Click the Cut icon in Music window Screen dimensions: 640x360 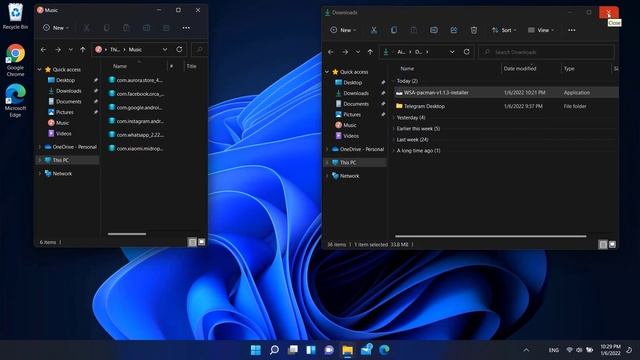[87, 28]
